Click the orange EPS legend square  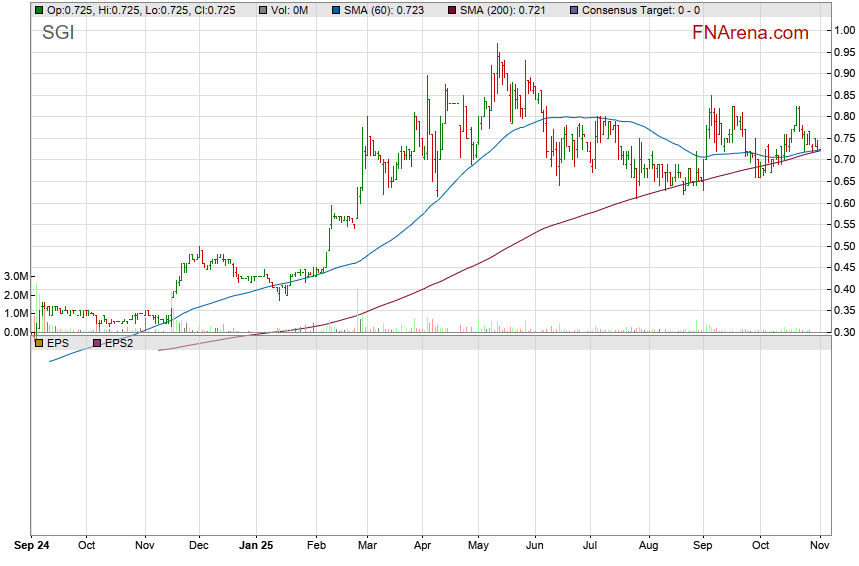tap(39, 343)
